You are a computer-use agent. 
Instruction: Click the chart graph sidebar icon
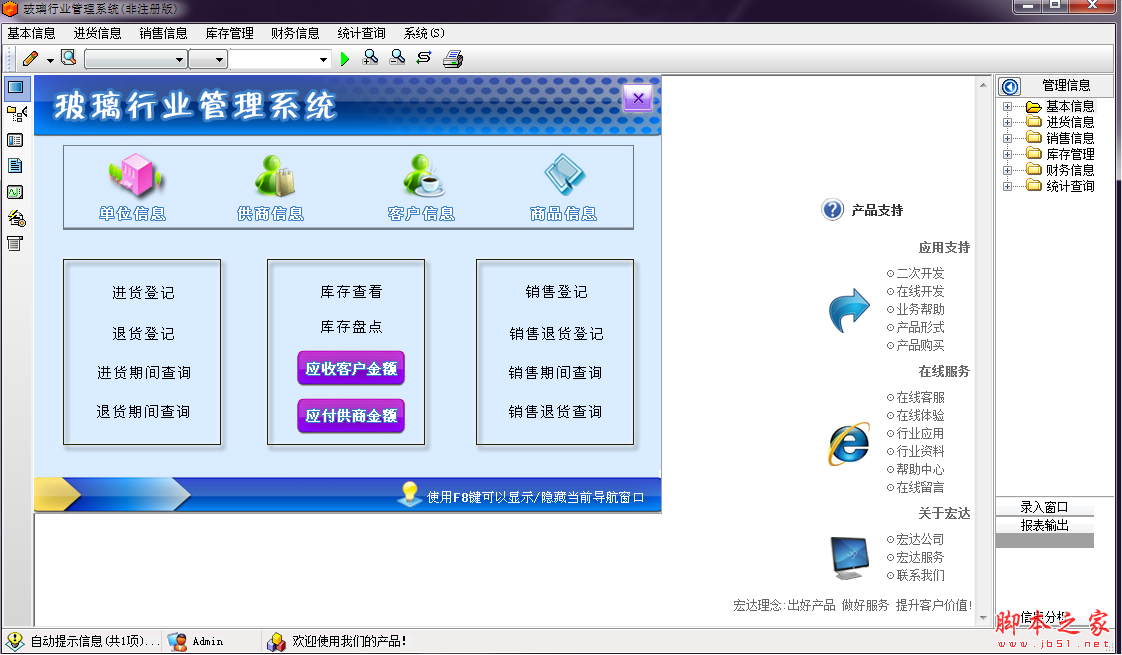click(x=15, y=192)
